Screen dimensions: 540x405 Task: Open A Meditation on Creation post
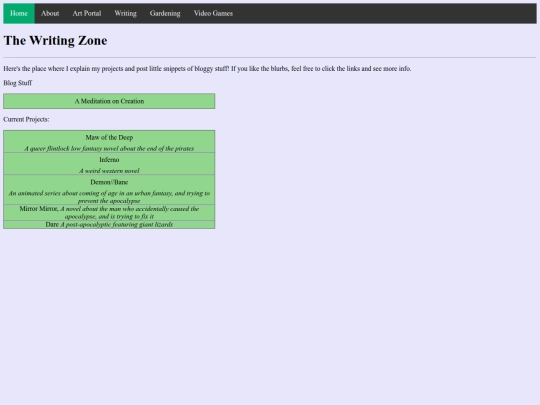pos(109,101)
